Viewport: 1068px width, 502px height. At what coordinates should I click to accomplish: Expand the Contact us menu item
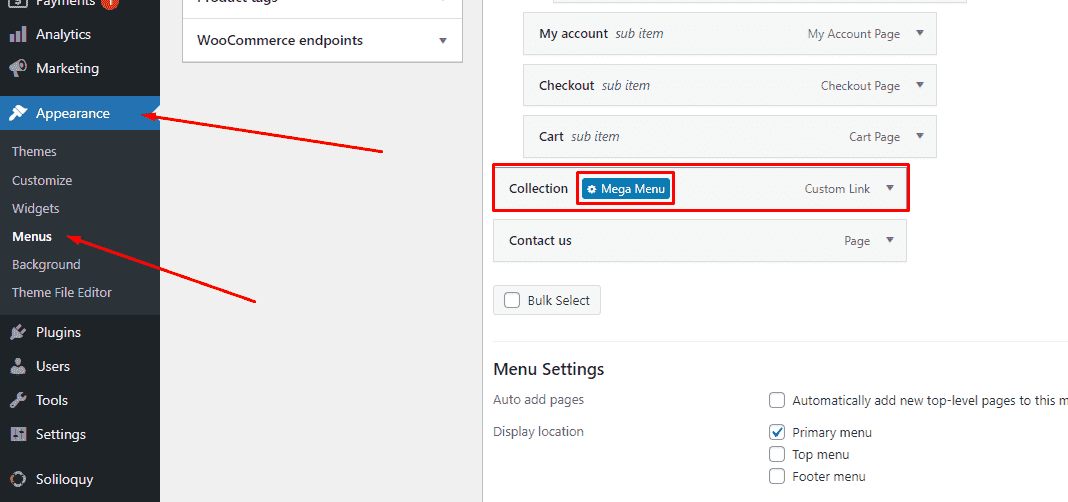pos(890,241)
